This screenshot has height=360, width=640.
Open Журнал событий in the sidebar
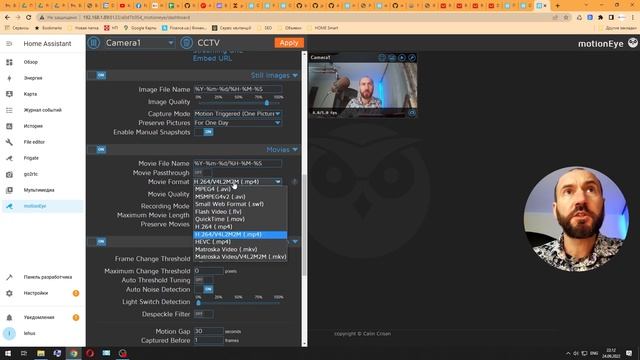point(42,110)
